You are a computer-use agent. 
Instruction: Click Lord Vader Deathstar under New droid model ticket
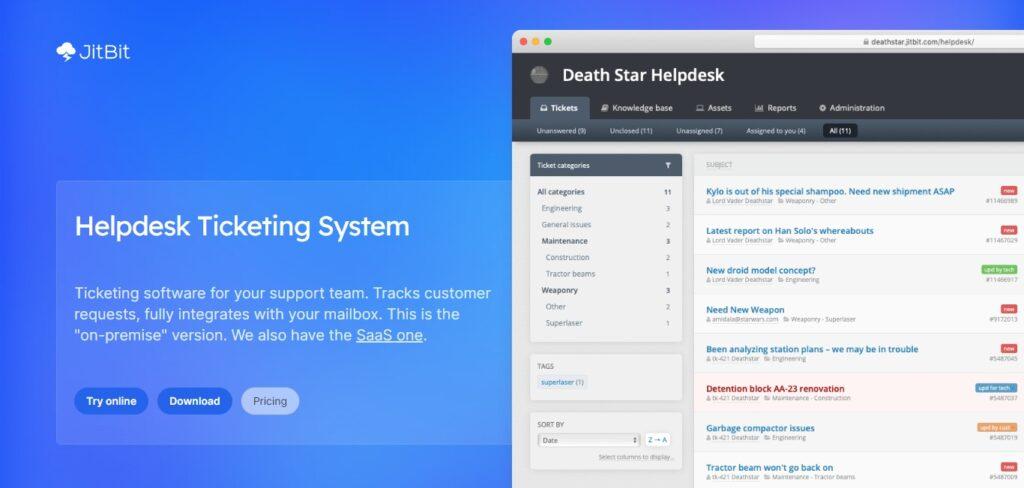pos(742,280)
